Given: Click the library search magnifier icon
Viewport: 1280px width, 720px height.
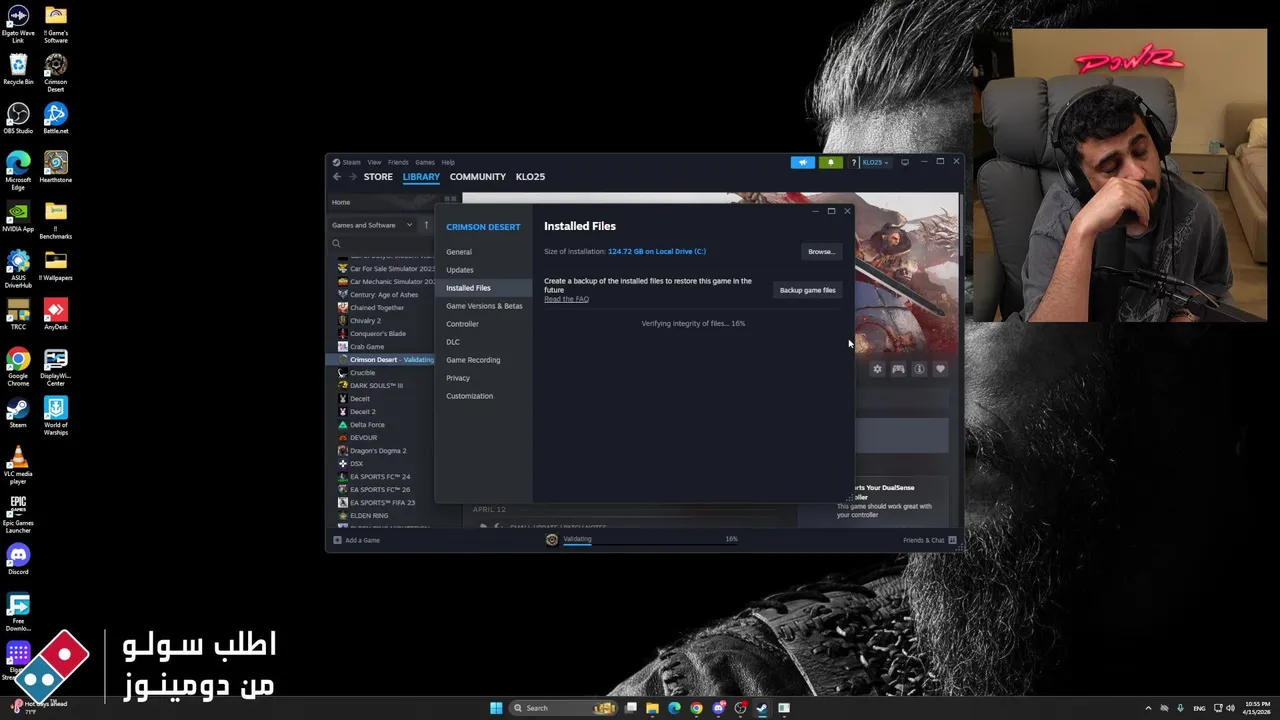Looking at the screenshot, I should [336, 243].
